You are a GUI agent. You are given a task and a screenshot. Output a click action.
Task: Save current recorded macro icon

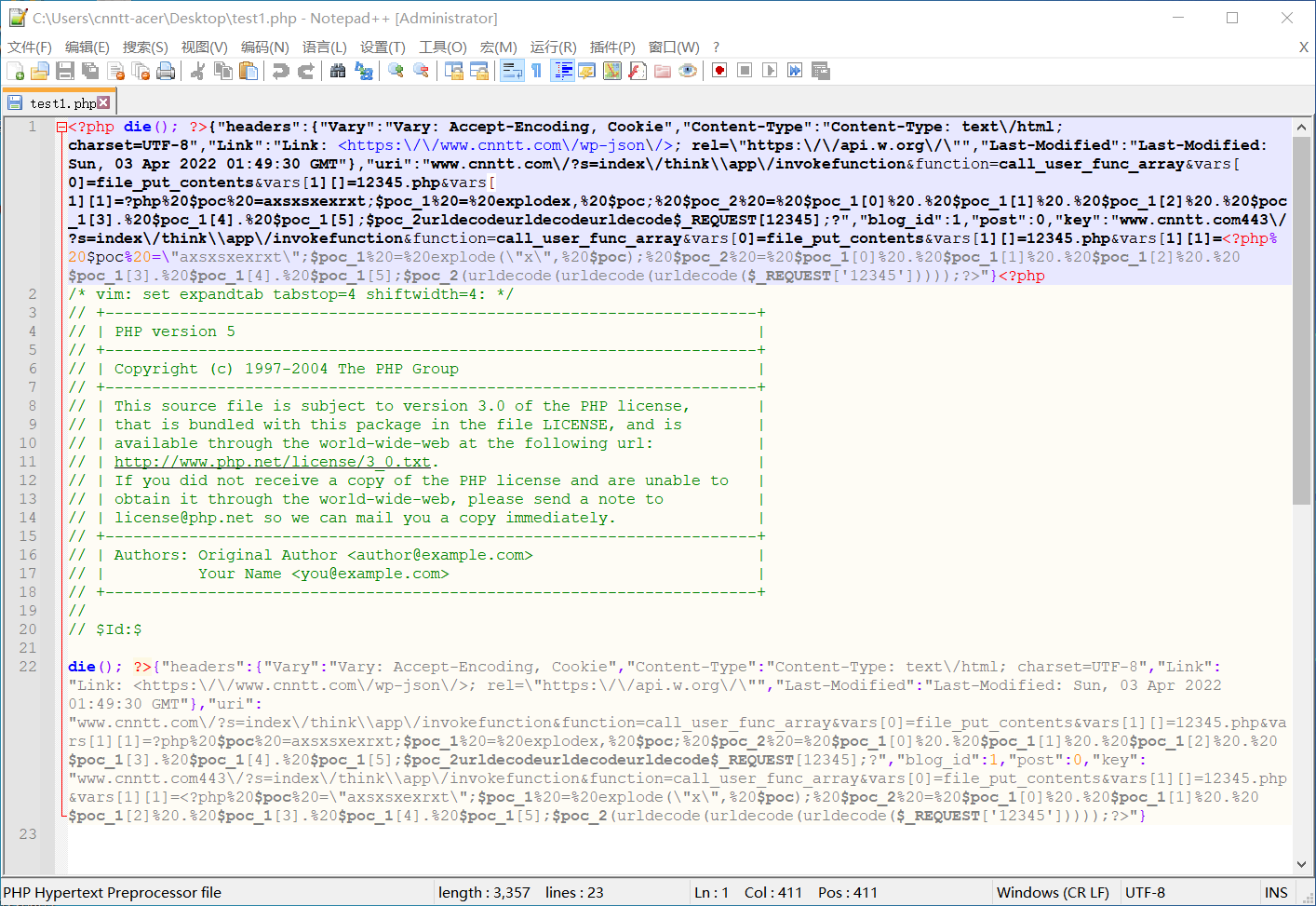[x=820, y=71]
